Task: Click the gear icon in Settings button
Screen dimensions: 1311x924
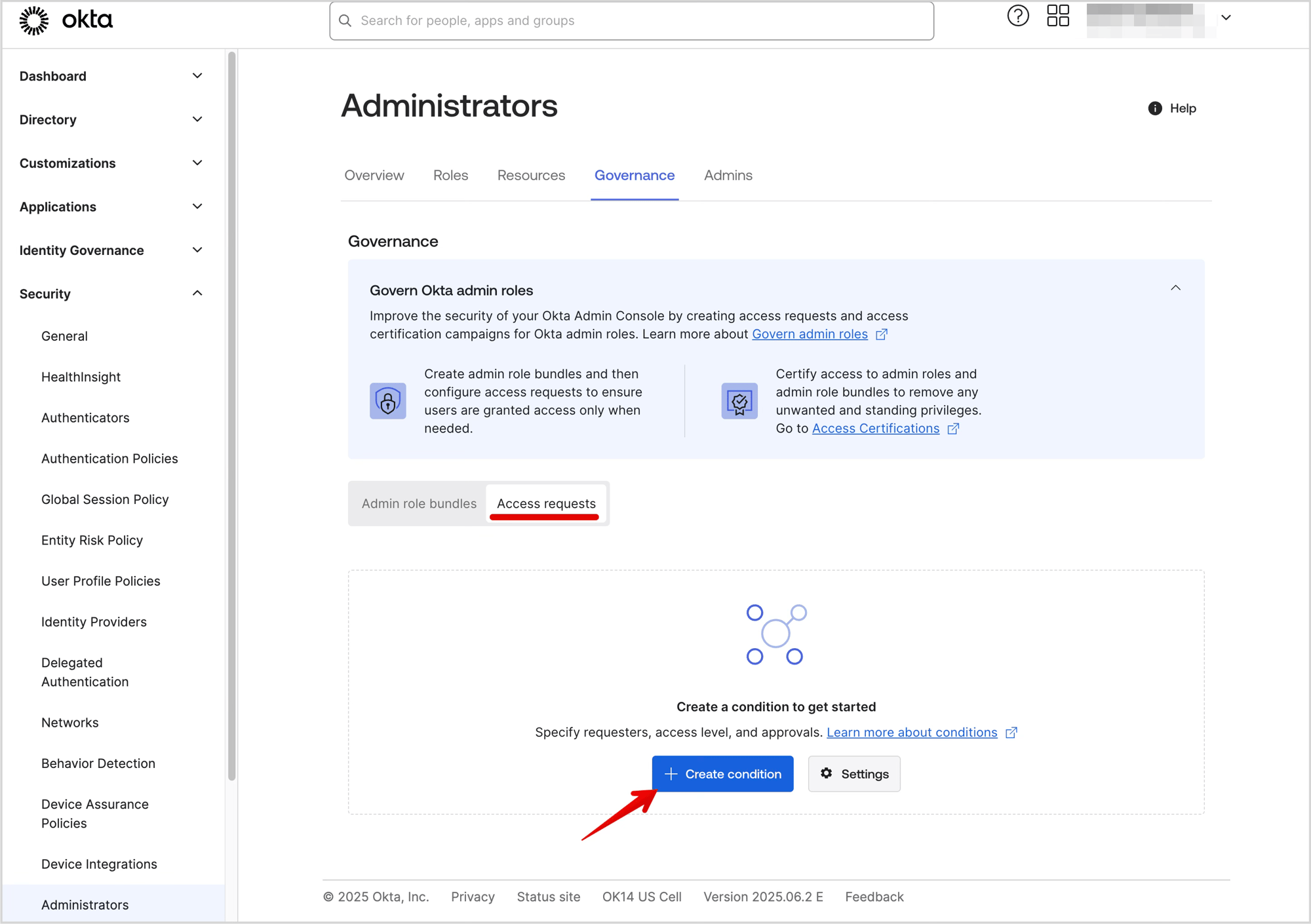Action: coord(827,773)
